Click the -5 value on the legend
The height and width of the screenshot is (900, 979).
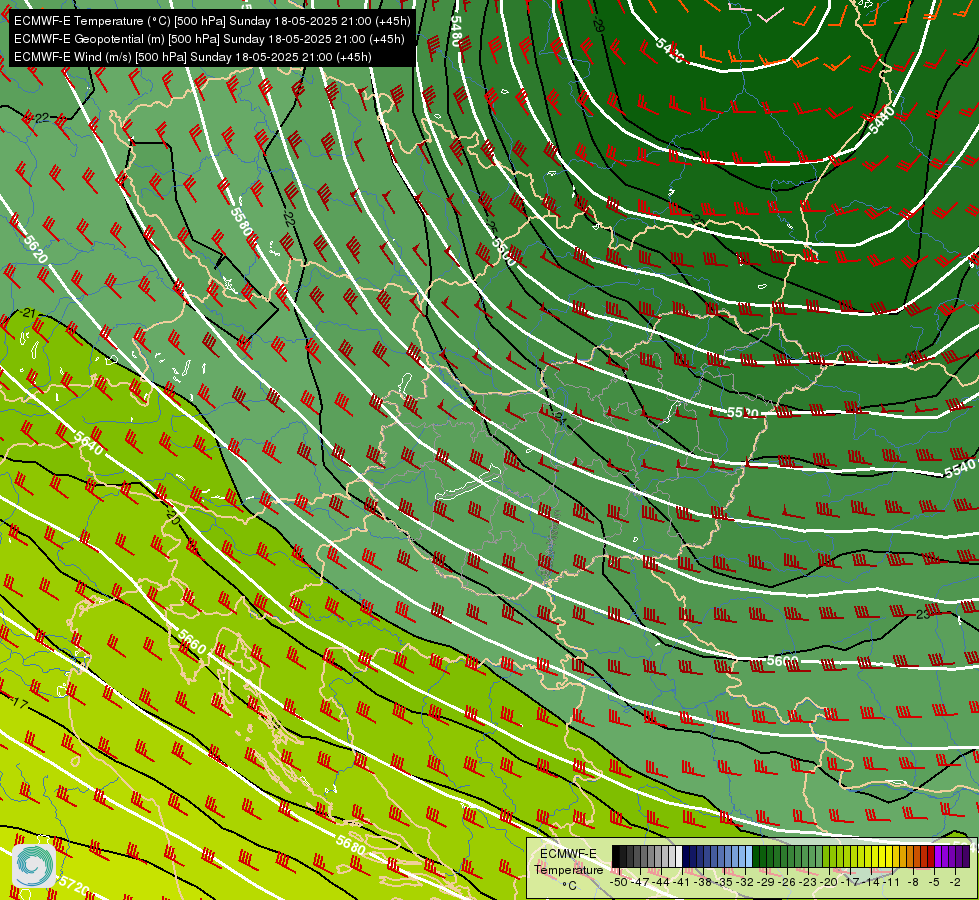click(934, 882)
